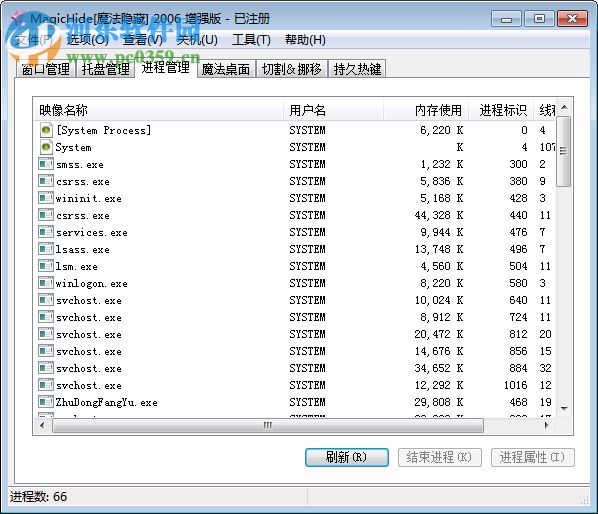598x514 pixels.
Task: Sort by 进程标识 column header
Action: tap(501, 110)
